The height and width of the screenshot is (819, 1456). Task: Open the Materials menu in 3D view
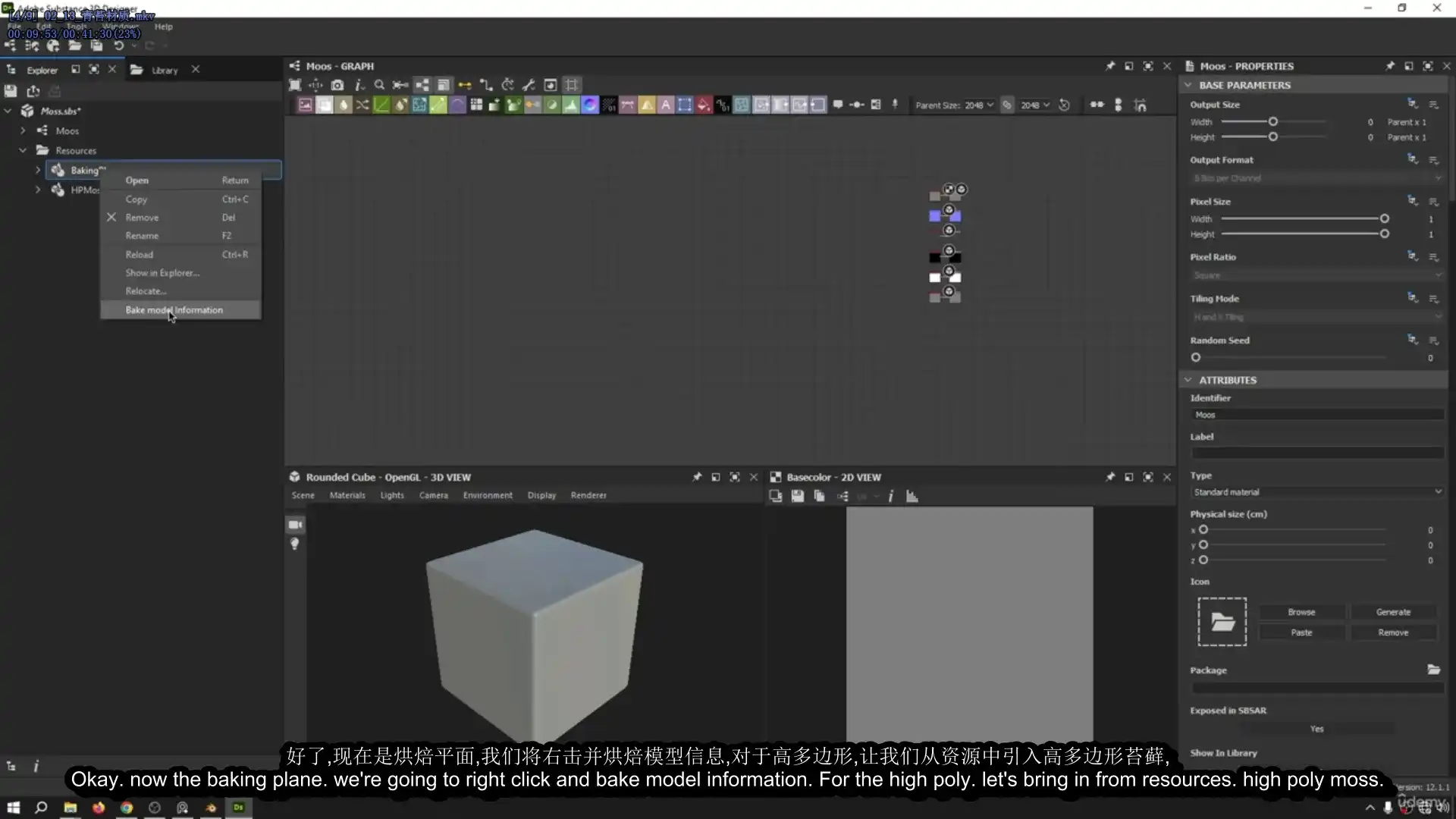coord(347,495)
